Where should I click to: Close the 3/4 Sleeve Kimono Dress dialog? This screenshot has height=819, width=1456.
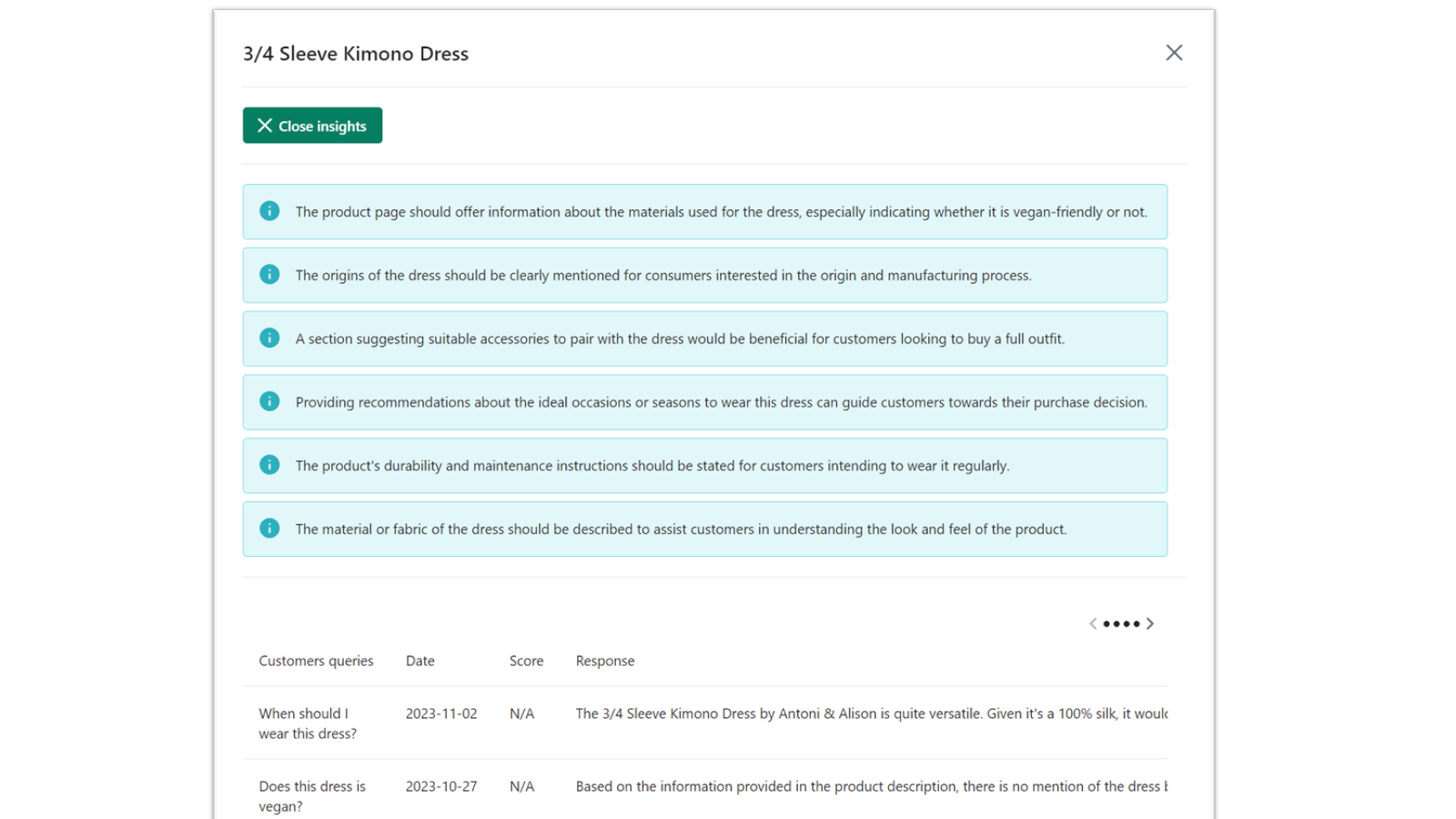(x=1174, y=53)
